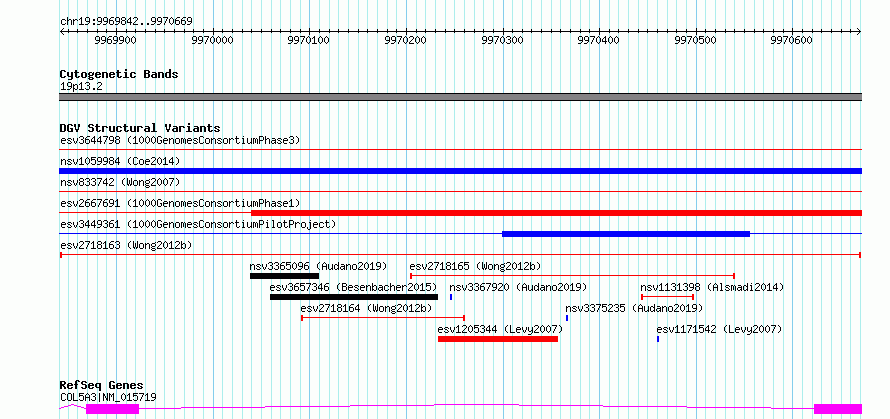Click the esv3644798 1000GenomesConsortiumPhase3 label

(x=180, y=140)
